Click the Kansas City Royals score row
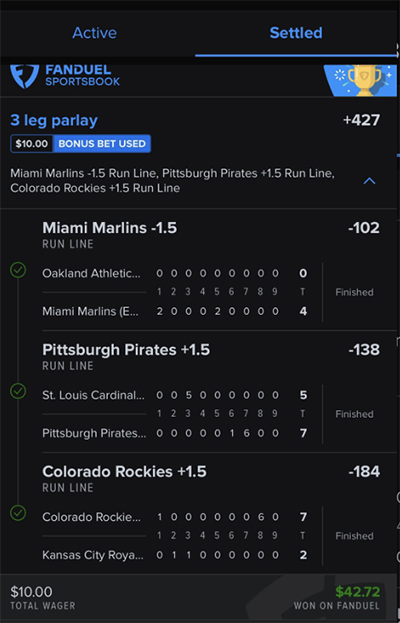Viewport: 400px width, 623px height. point(175,555)
